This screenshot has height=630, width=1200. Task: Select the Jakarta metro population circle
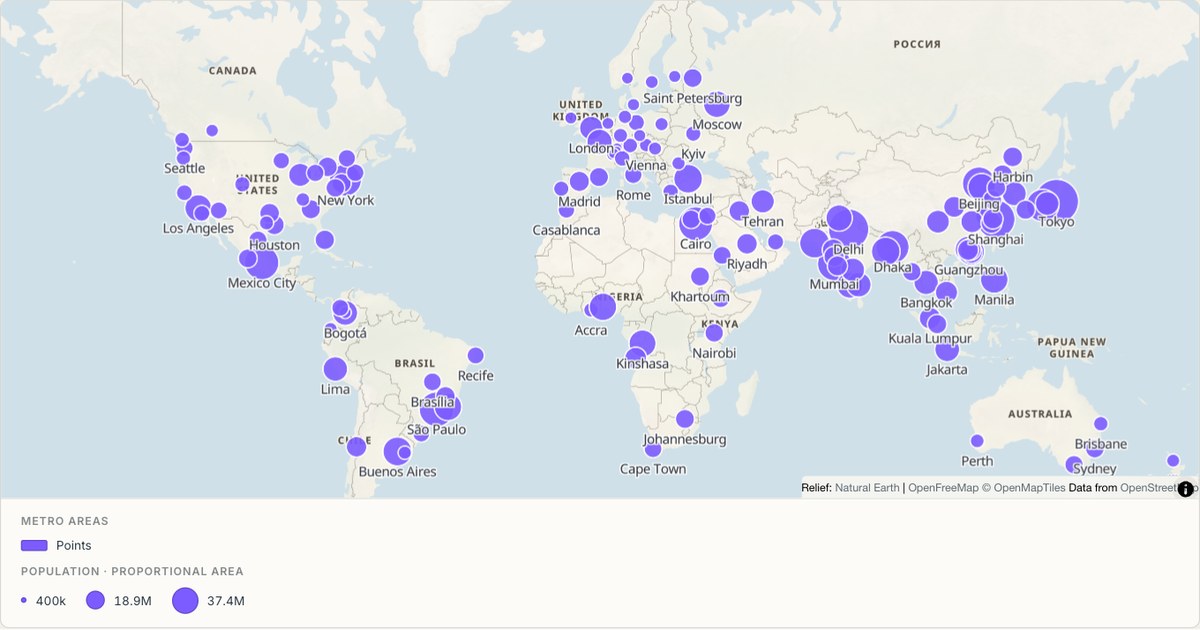(947, 348)
